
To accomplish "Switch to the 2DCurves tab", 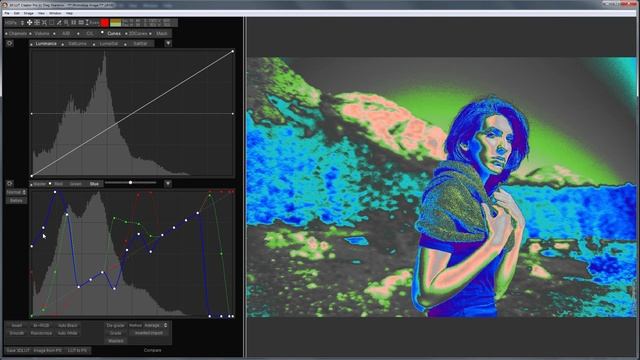I will tap(138, 33).
